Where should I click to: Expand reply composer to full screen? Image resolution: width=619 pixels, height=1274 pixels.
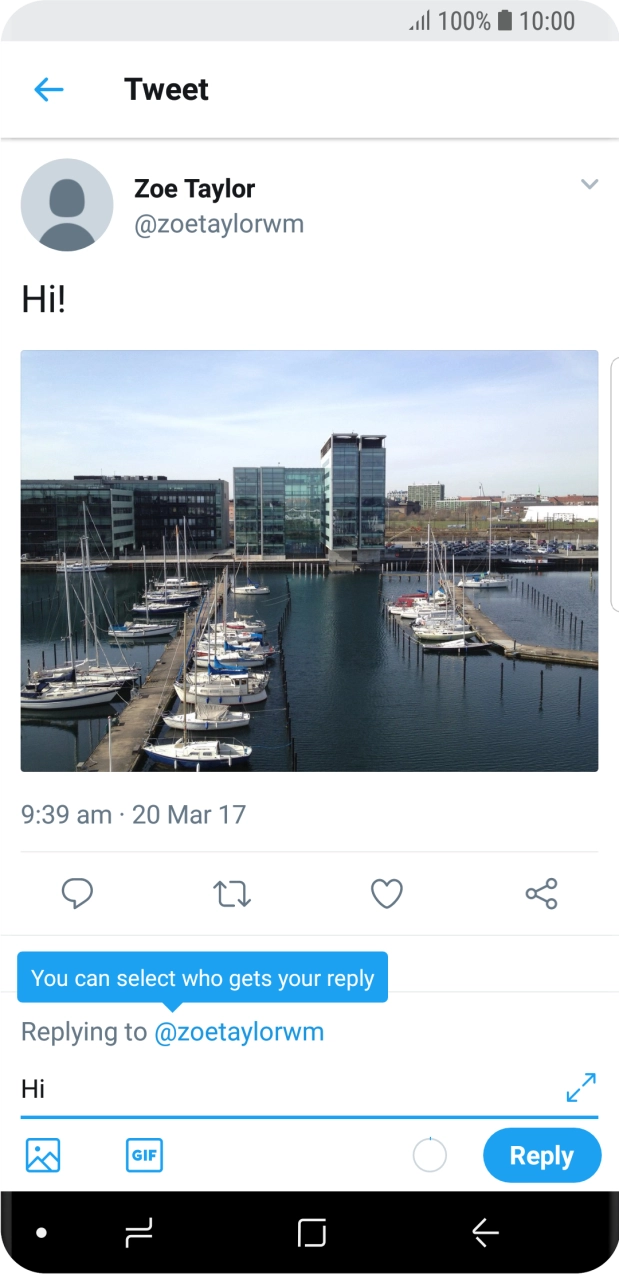point(580,1087)
